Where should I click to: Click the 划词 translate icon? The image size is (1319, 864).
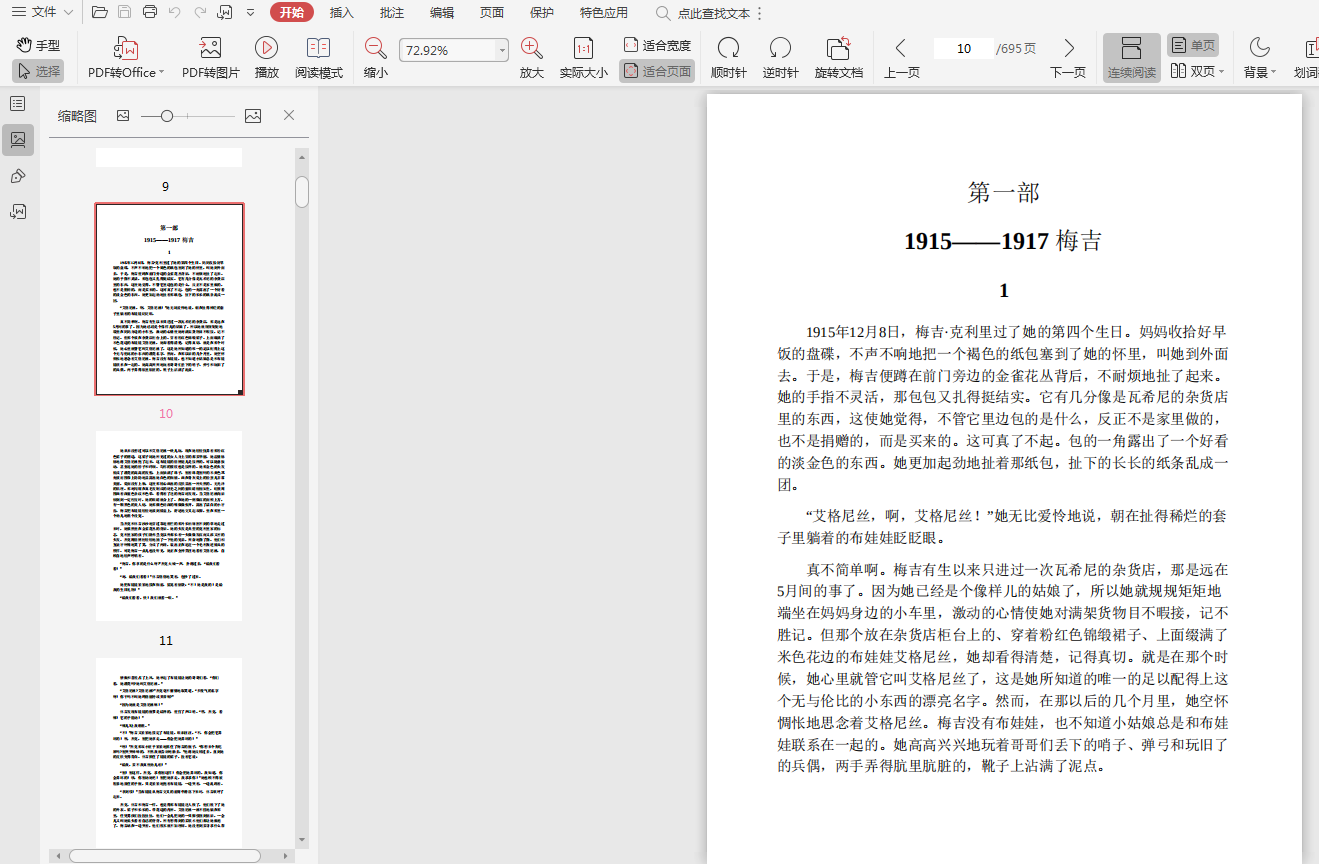click(x=1311, y=49)
